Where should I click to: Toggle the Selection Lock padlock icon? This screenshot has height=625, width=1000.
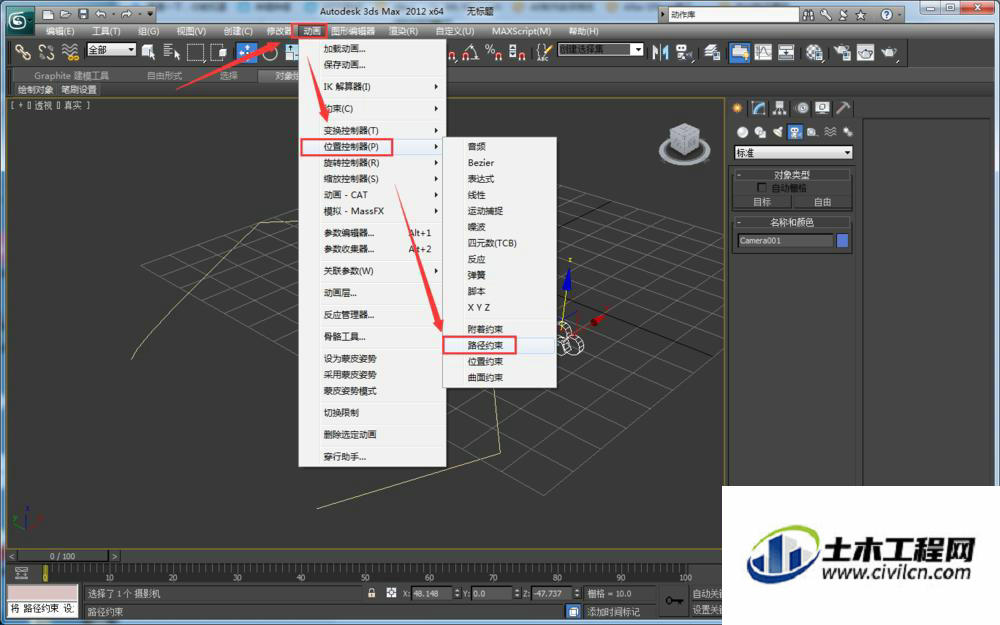tap(372, 593)
